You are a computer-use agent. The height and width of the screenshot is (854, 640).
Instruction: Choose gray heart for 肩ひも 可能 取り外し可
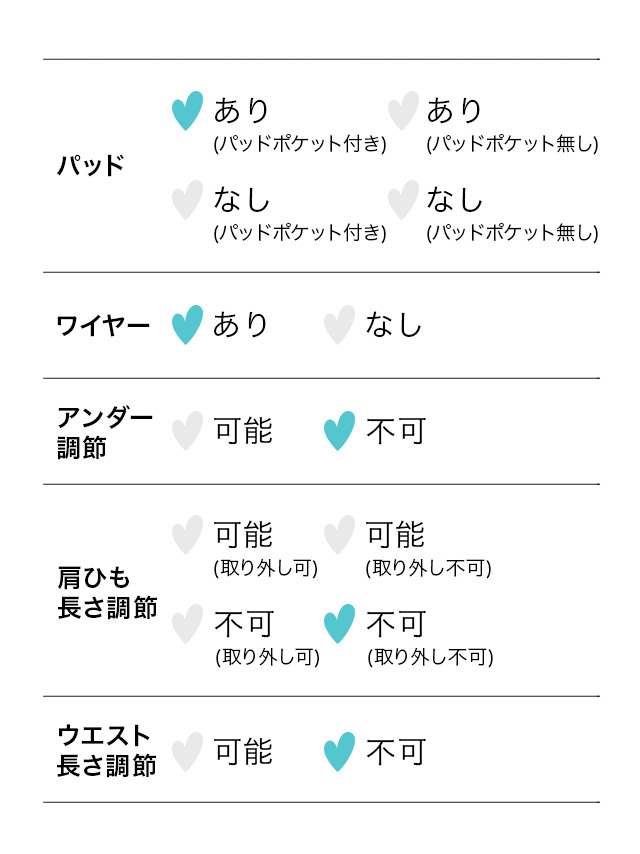click(187, 535)
